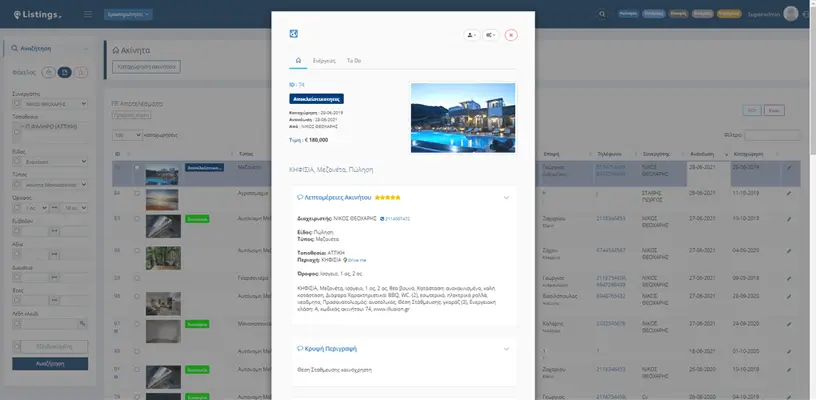Viewport: 816px width, 400px height.
Task: Open the villa pool photo in the modal
Action: [x=463, y=118]
